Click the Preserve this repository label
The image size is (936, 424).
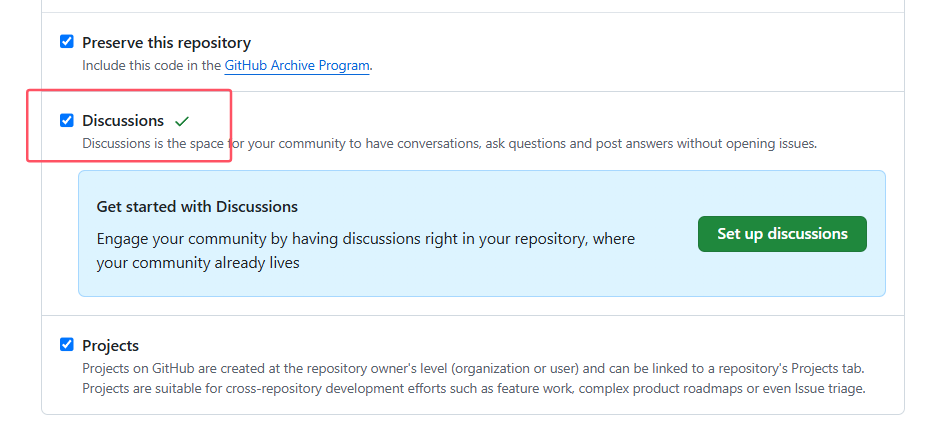pyautogui.click(x=166, y=43)
